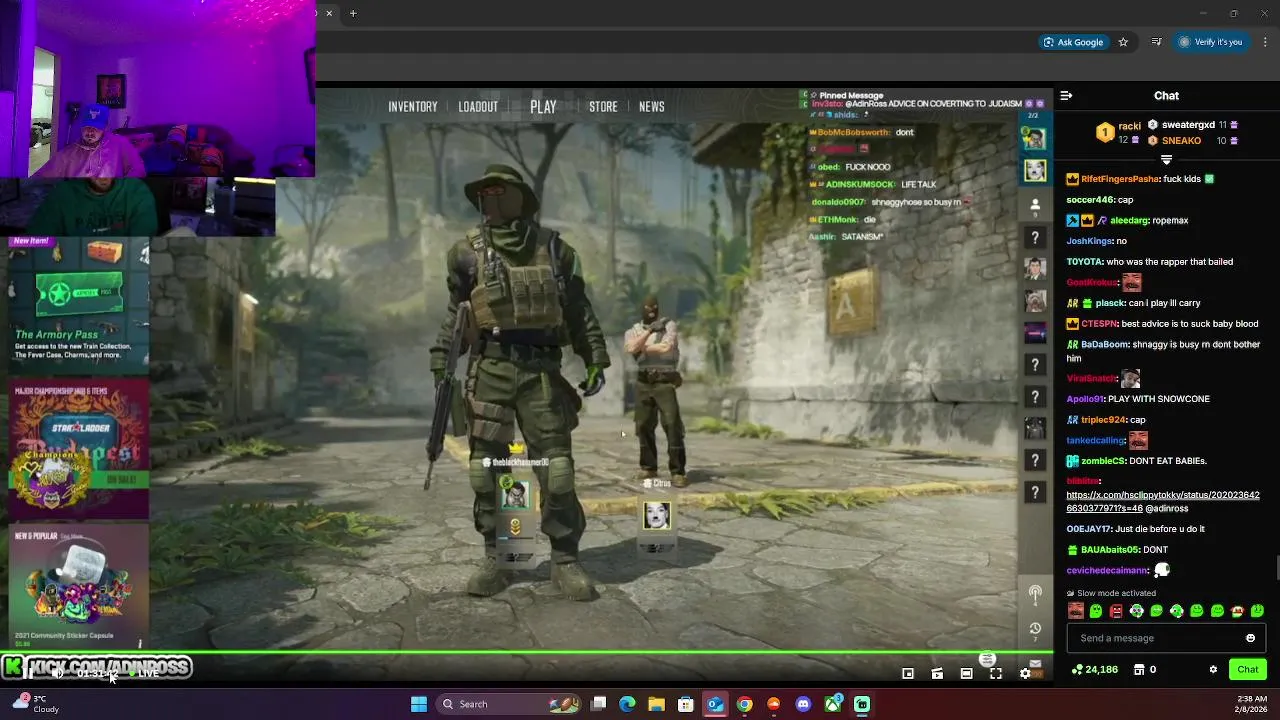Jump to LIVE in the player
Viewport: 1280px width, 720px height.
[x=143, y=673]
